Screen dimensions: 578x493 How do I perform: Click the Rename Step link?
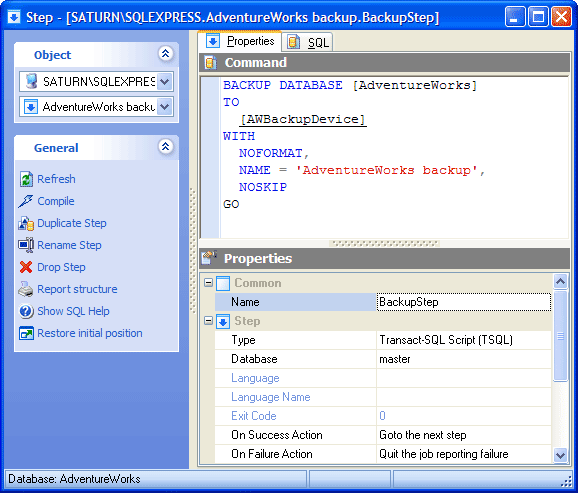coord(69,245)
